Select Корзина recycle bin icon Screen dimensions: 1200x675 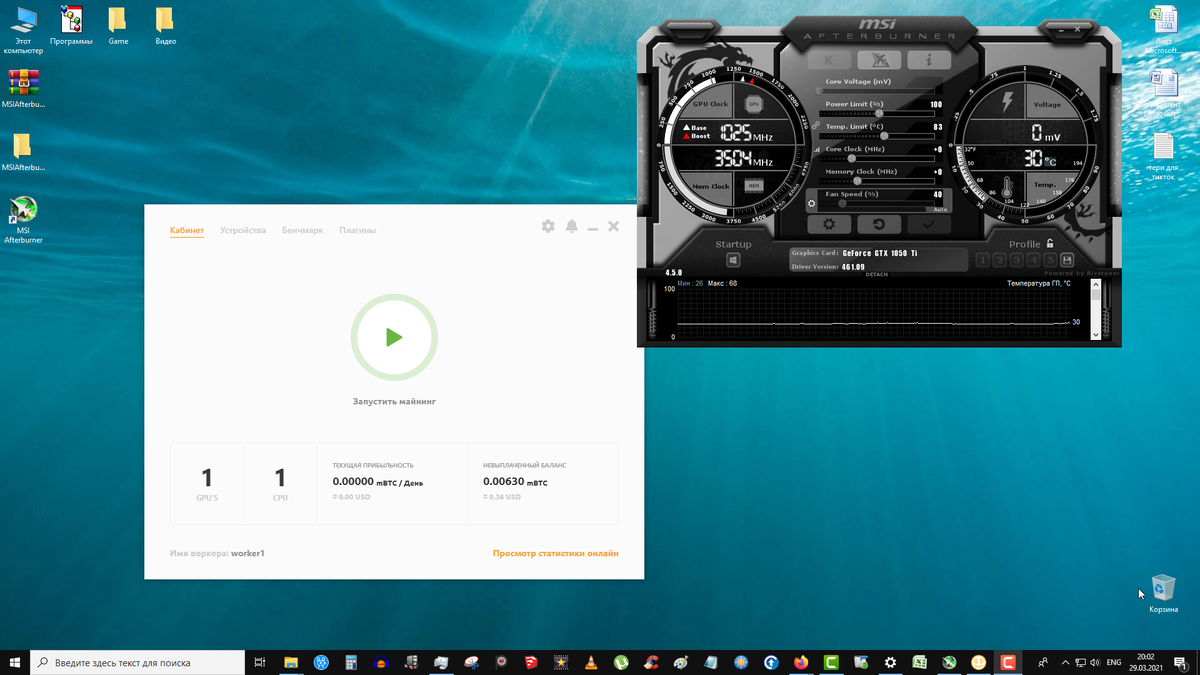(x=1163, y=593)
